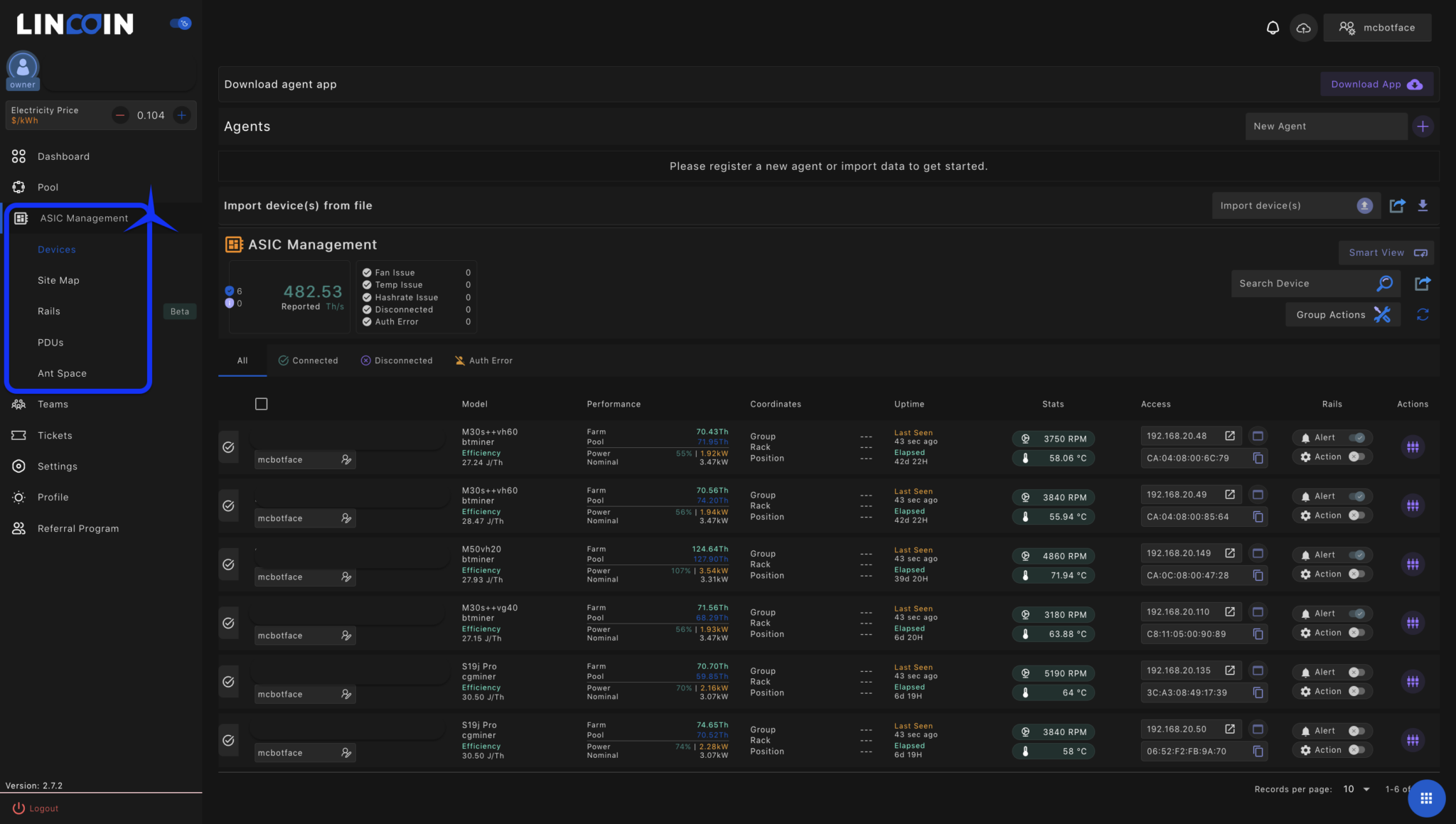
Task: Click the floating grid button at bottom right
Action: tap(1425, 798)
